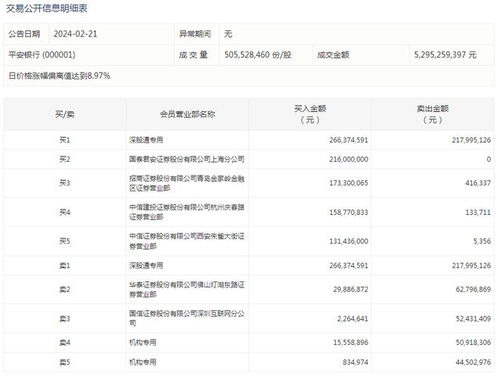Click the 买入金额（元） column header
The width and height of the screenshot is (499, 376).
click(x=310, y=114)
